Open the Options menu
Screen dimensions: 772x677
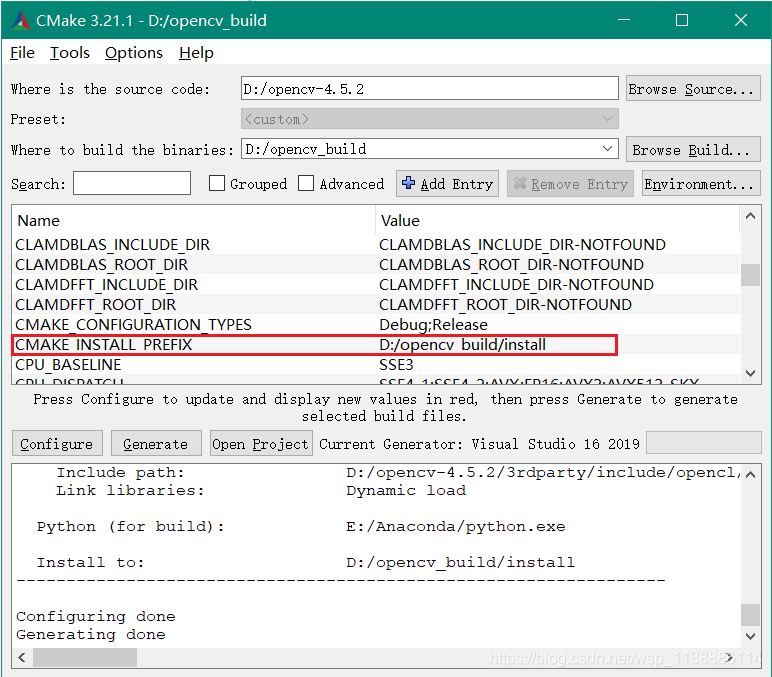tap(134, 53)
